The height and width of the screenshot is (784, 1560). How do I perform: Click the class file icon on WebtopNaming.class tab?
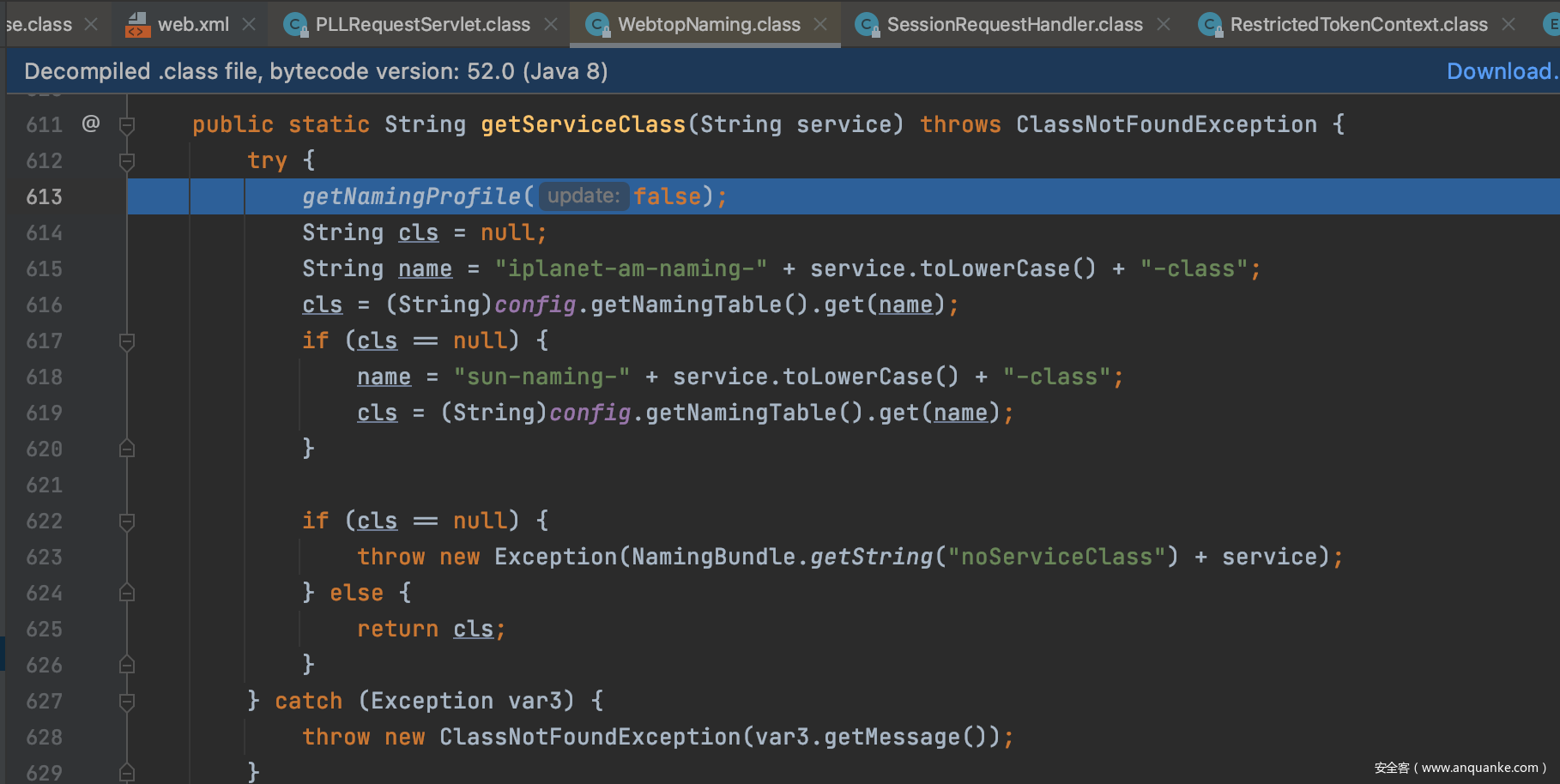(597, 24)
